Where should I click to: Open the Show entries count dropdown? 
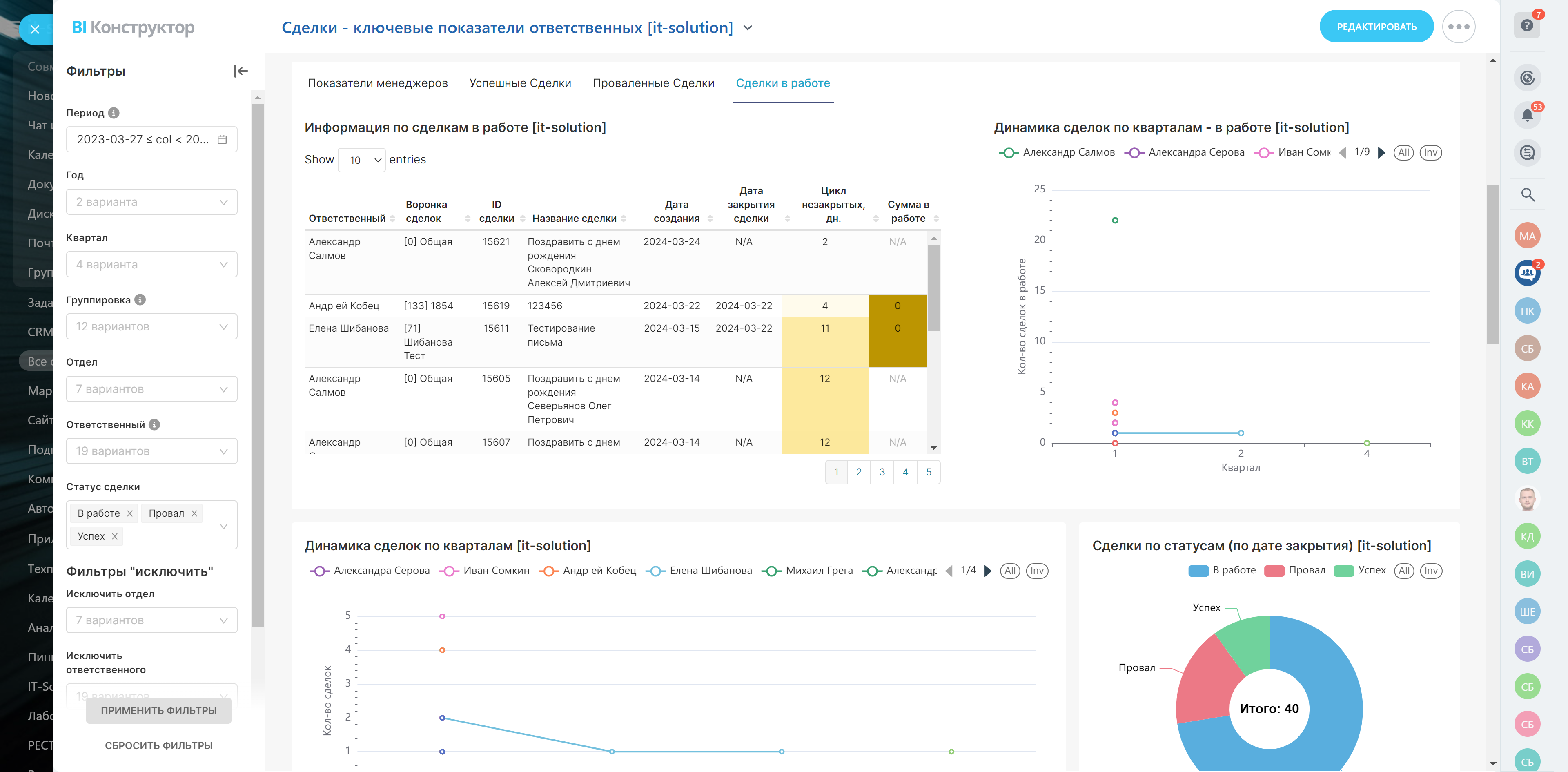pos(361,160)
